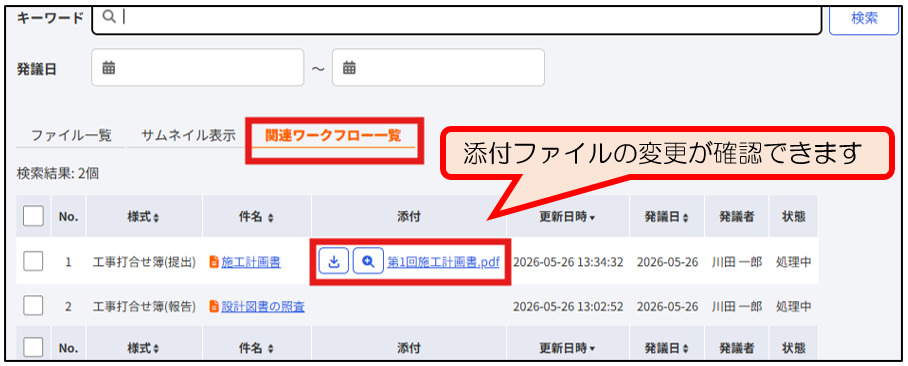Select the 関連ワークフロー一覧 tab
Image resolution: width=908 pixels, height=366 pixels.
333,136
